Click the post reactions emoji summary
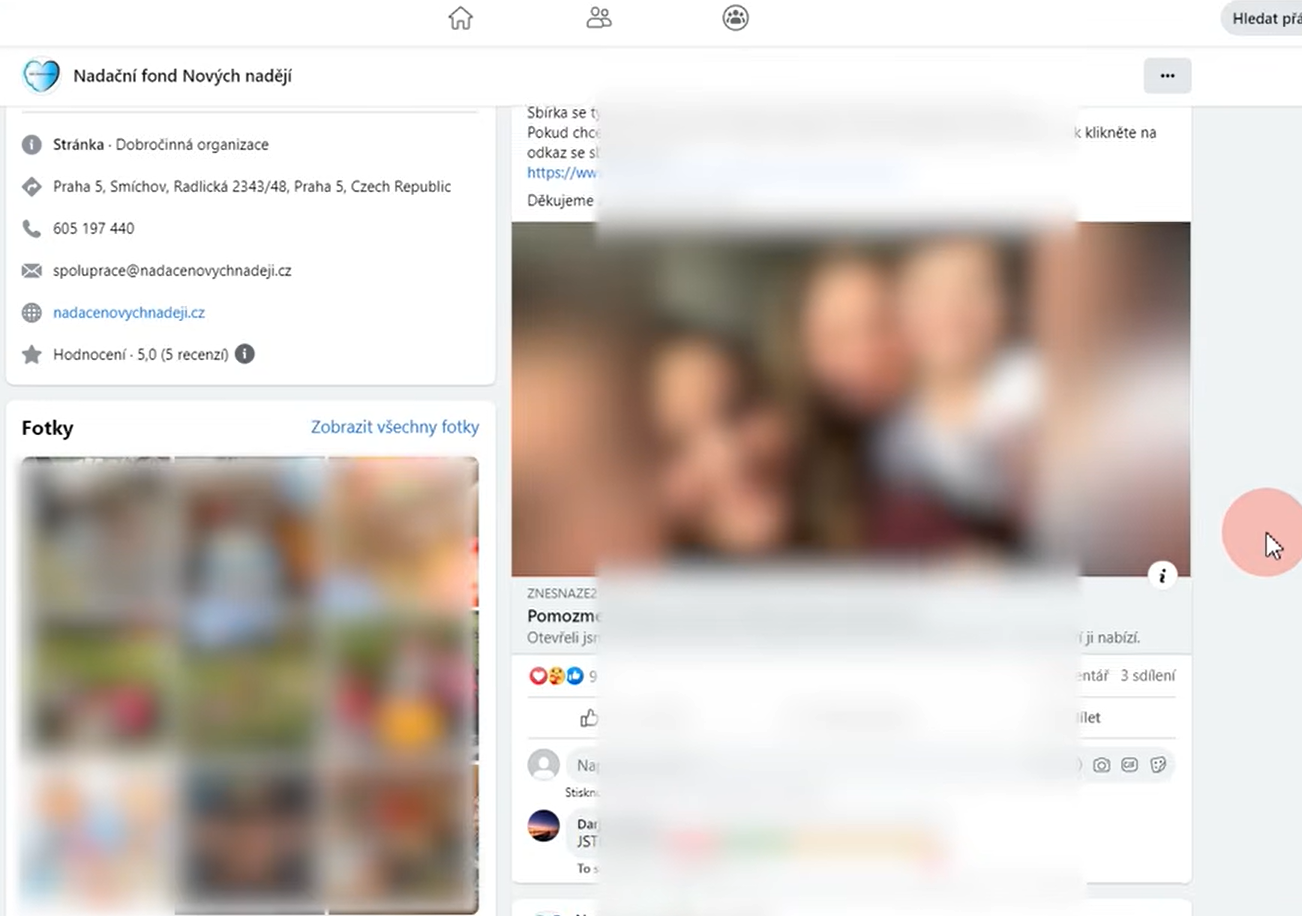Screen dimensions: 1302x916 click(x=556, y=676)
